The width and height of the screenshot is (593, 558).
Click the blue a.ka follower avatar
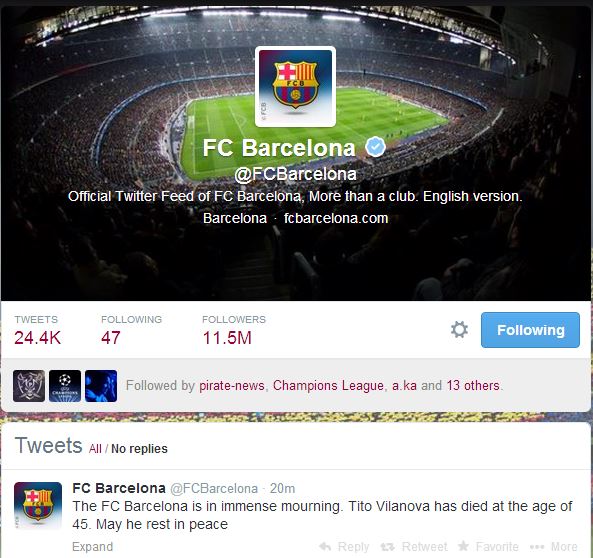click(101, 386)
